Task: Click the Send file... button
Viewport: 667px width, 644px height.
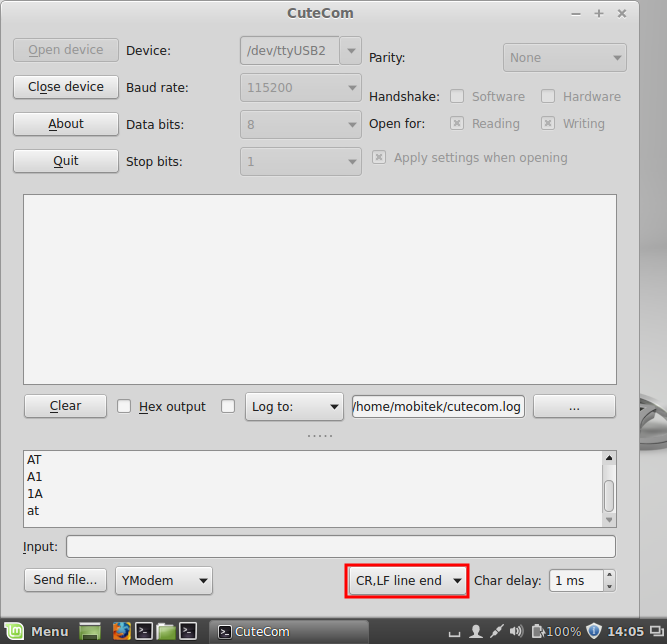Action: 66,580
